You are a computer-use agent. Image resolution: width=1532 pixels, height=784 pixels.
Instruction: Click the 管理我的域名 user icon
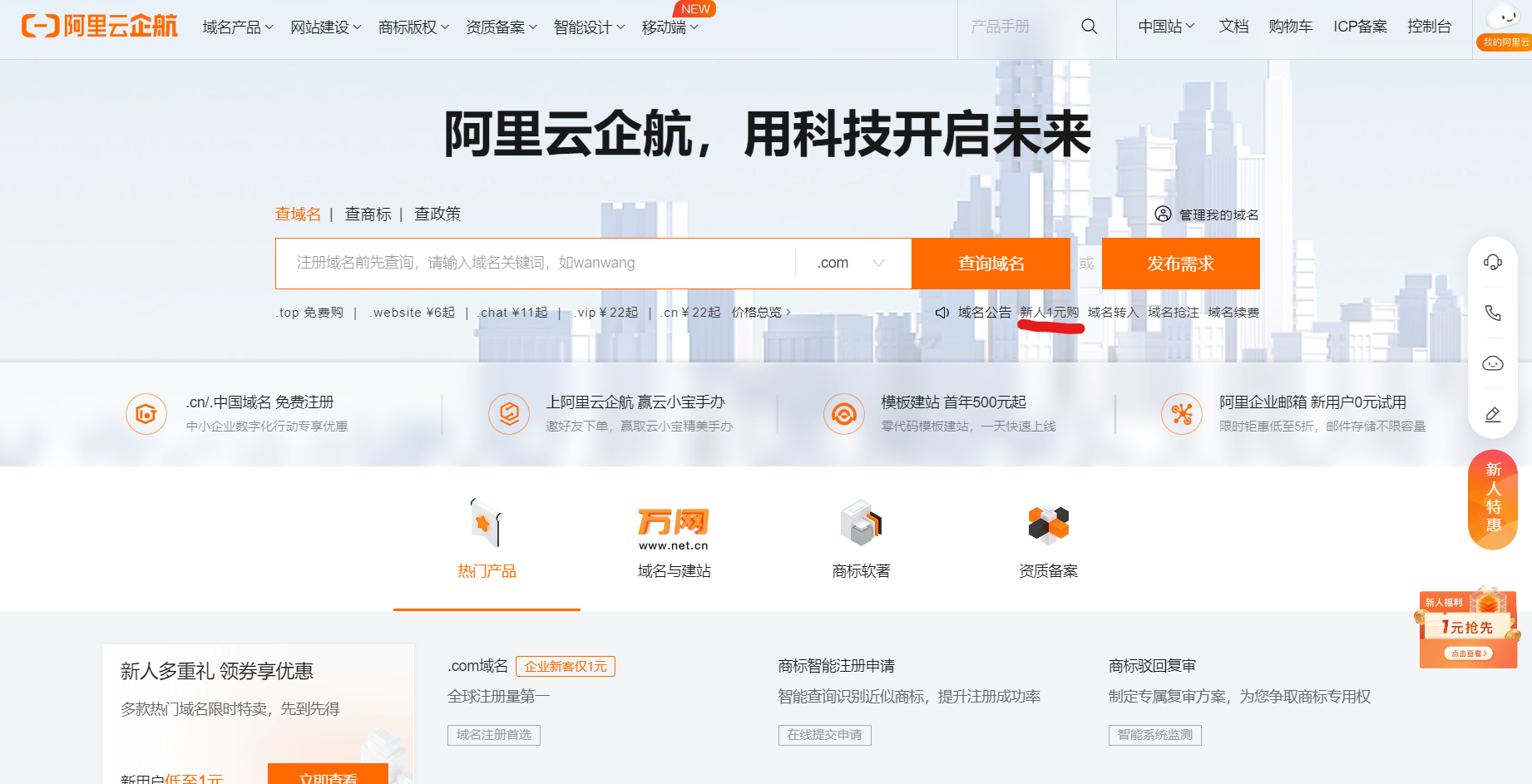click(x=1163, y=214)
